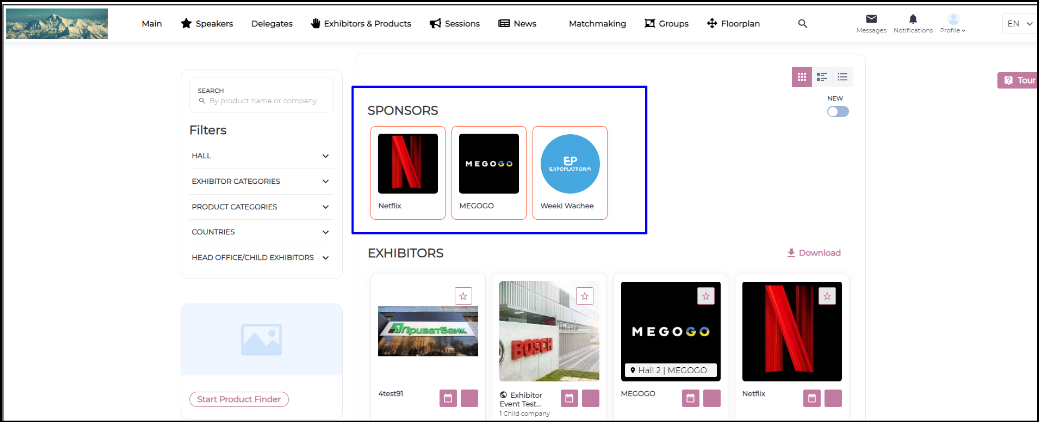
Task: Open the Netflix exhibitor image
Action: click(792, 331)
